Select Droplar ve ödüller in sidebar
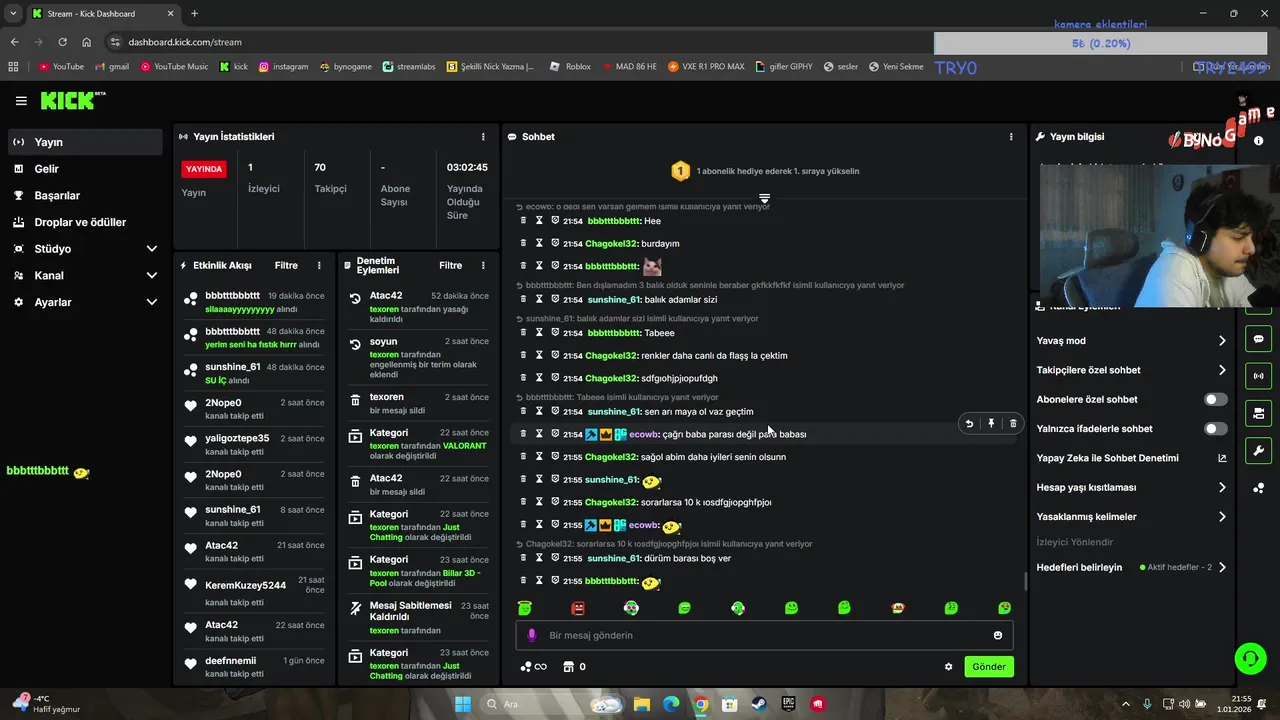 coord(85,222)
